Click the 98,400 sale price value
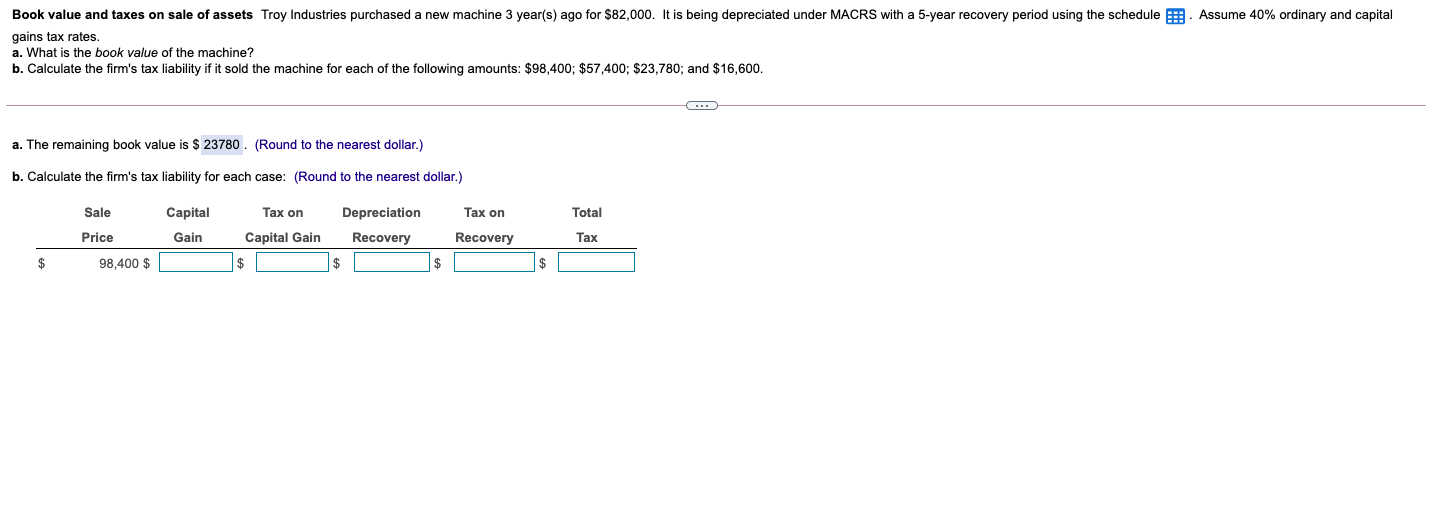 click(x=120, y=264)
